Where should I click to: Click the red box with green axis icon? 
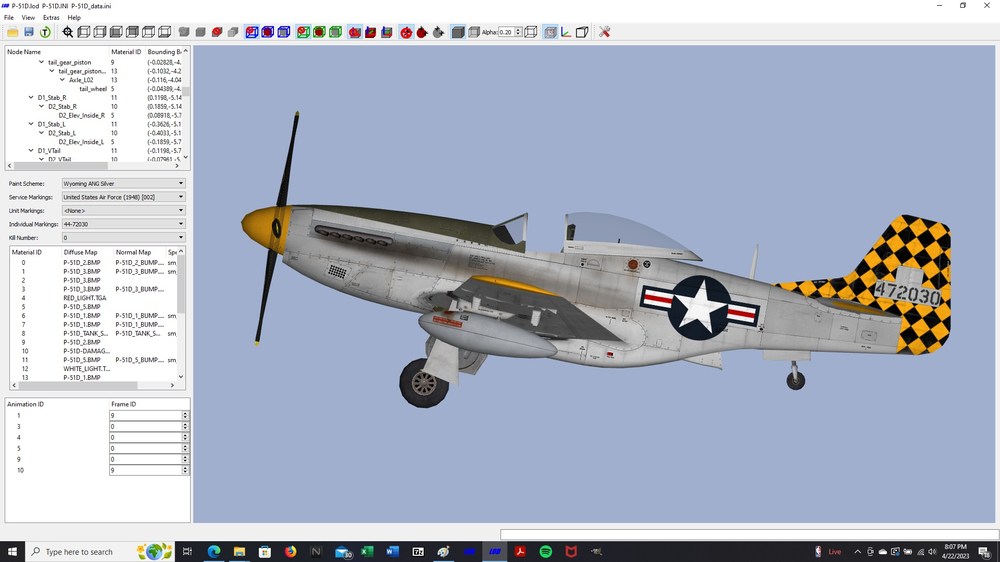(x=371, y=32)
